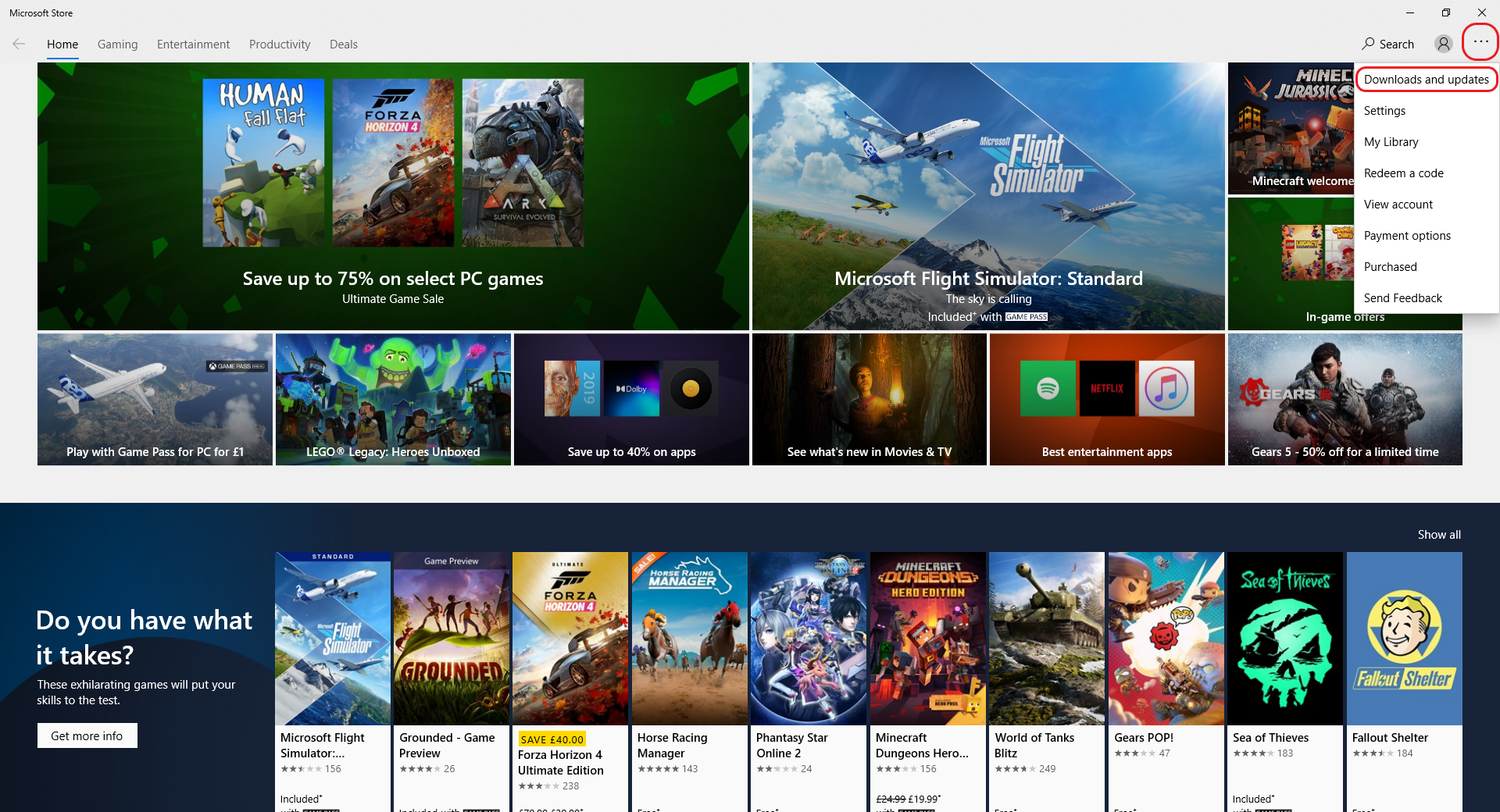Open Microsoft Flight Simulator: Standard banner
This screenshot has height=812, width=1500.
(x=988, y=196)
